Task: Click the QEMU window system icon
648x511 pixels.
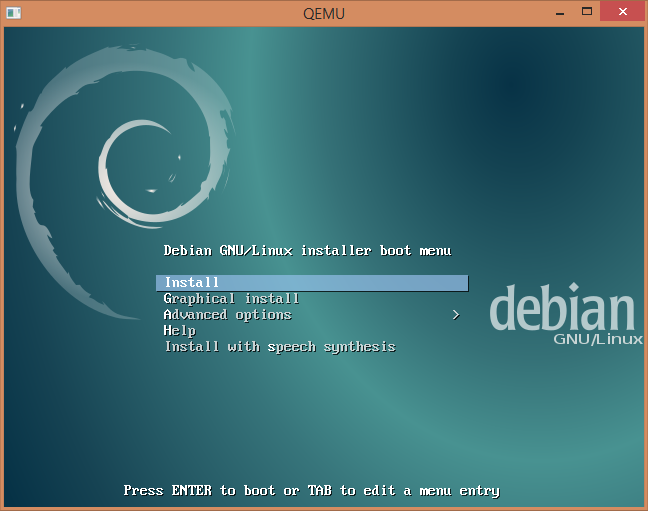Action: tap(14, 13)
